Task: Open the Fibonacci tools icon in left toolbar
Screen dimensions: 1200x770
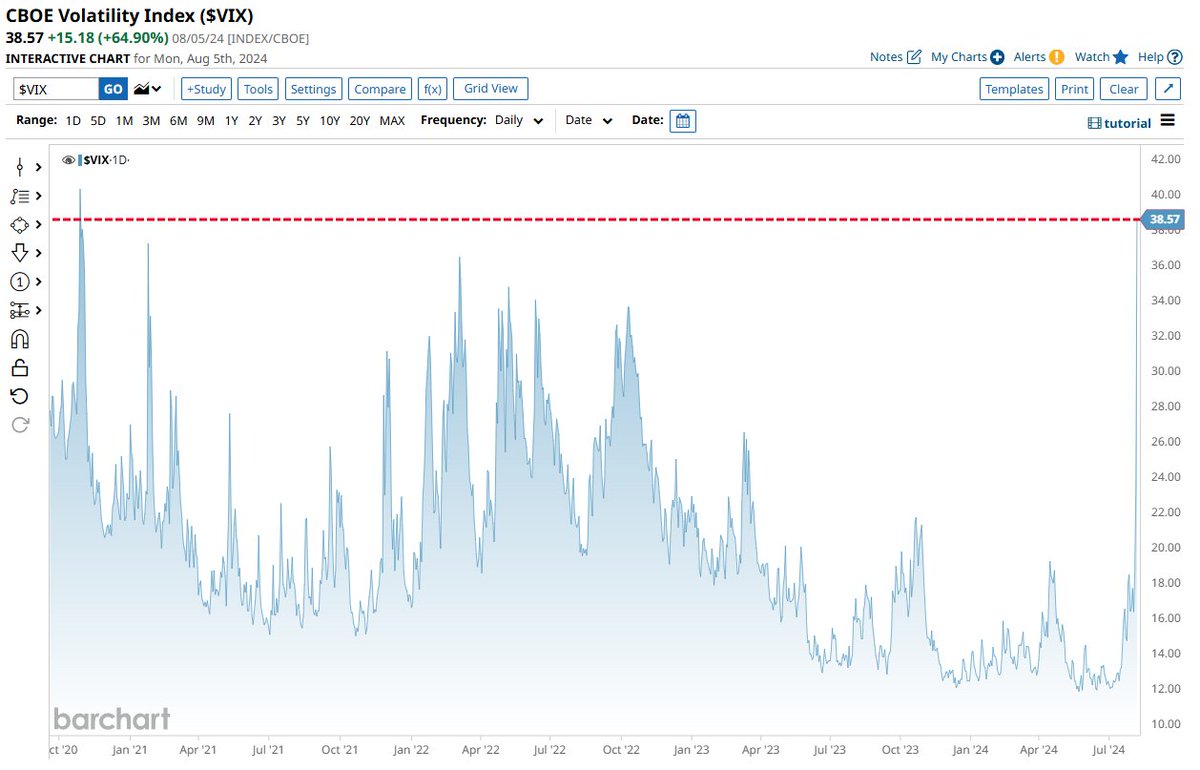Action: (x=20, y=196)
